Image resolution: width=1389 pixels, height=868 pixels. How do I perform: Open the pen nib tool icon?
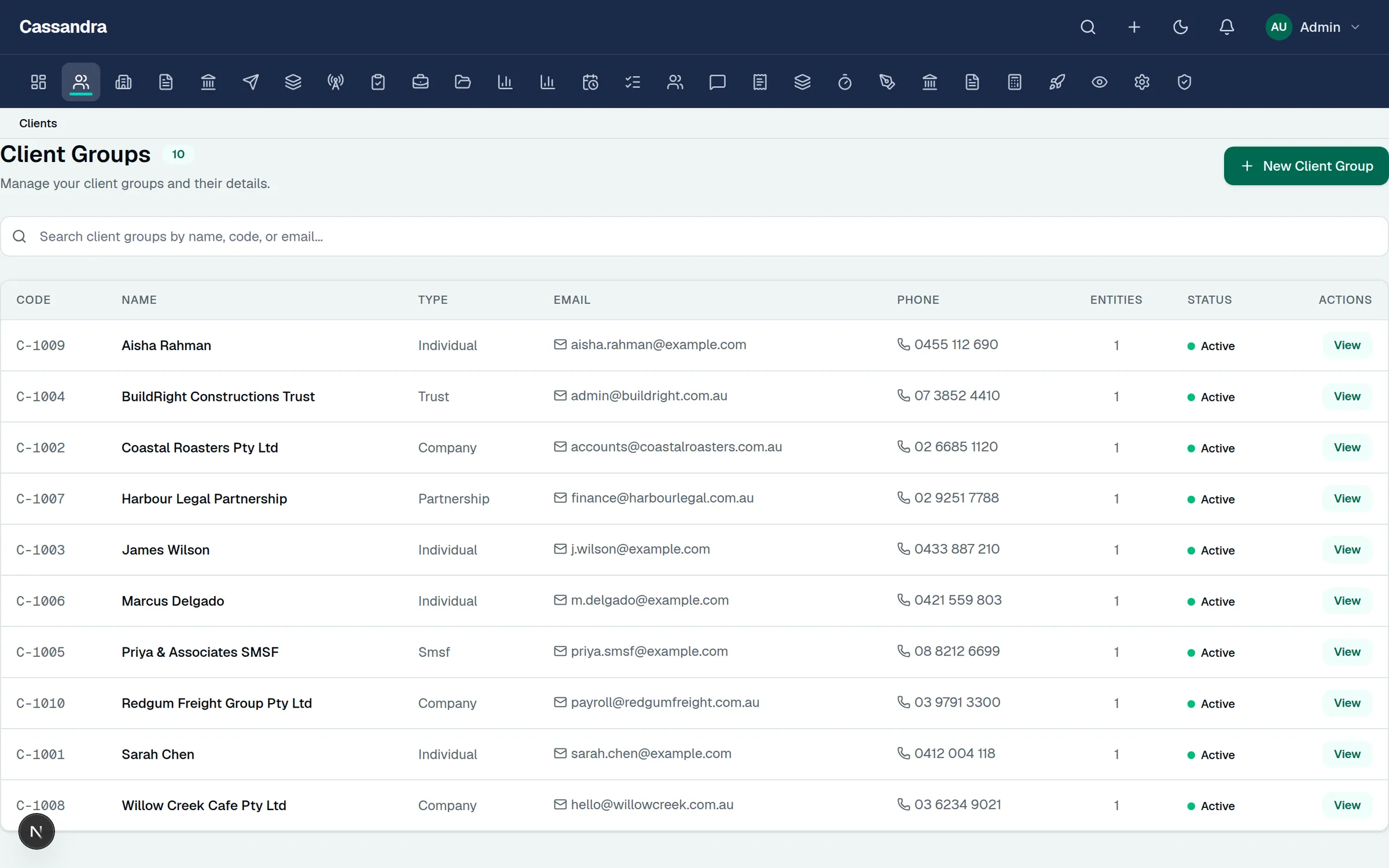pyautogui.click(x=887, y=82)
